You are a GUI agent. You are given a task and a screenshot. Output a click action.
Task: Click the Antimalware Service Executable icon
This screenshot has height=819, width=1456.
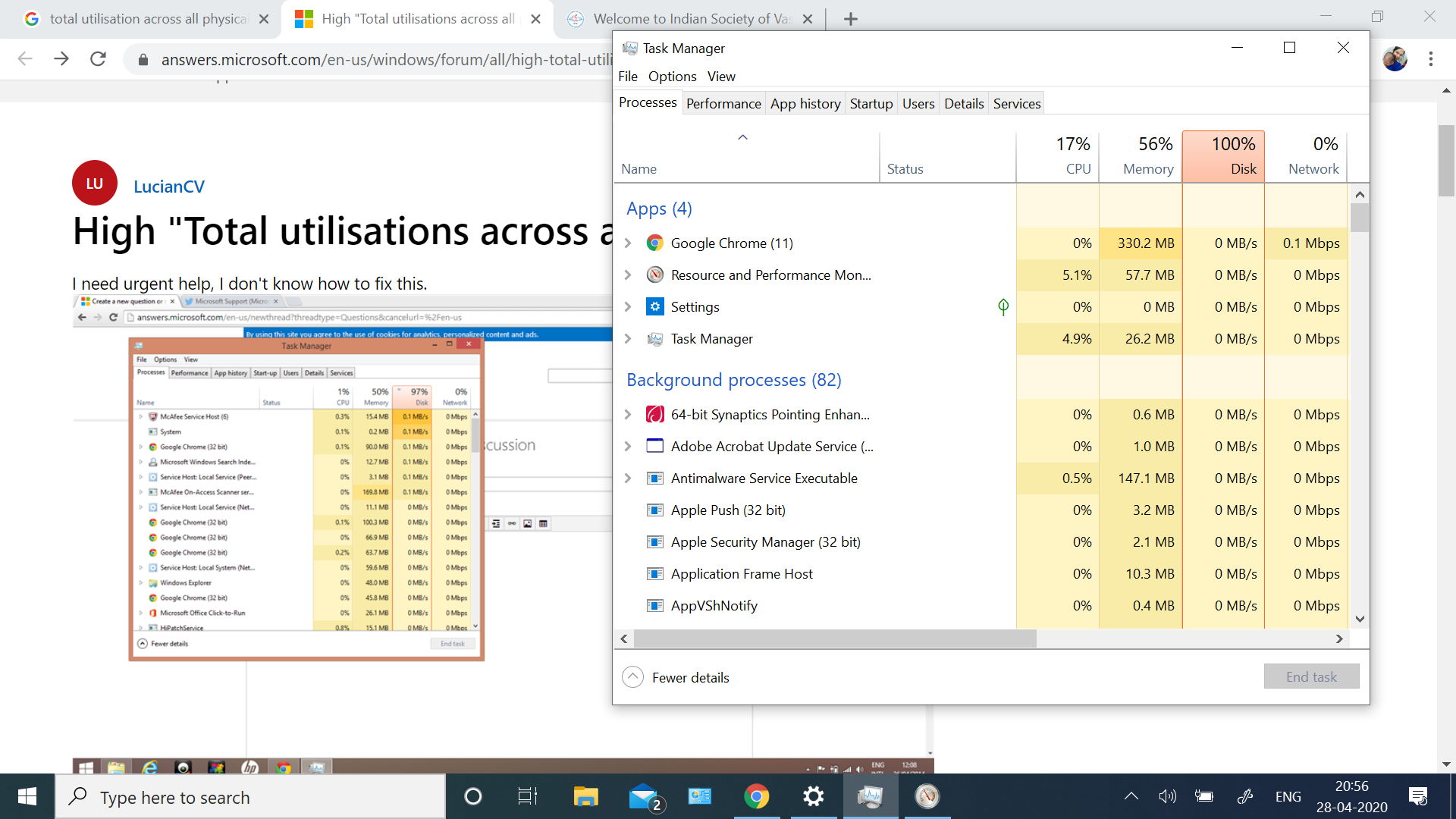(x=654, y=478)
